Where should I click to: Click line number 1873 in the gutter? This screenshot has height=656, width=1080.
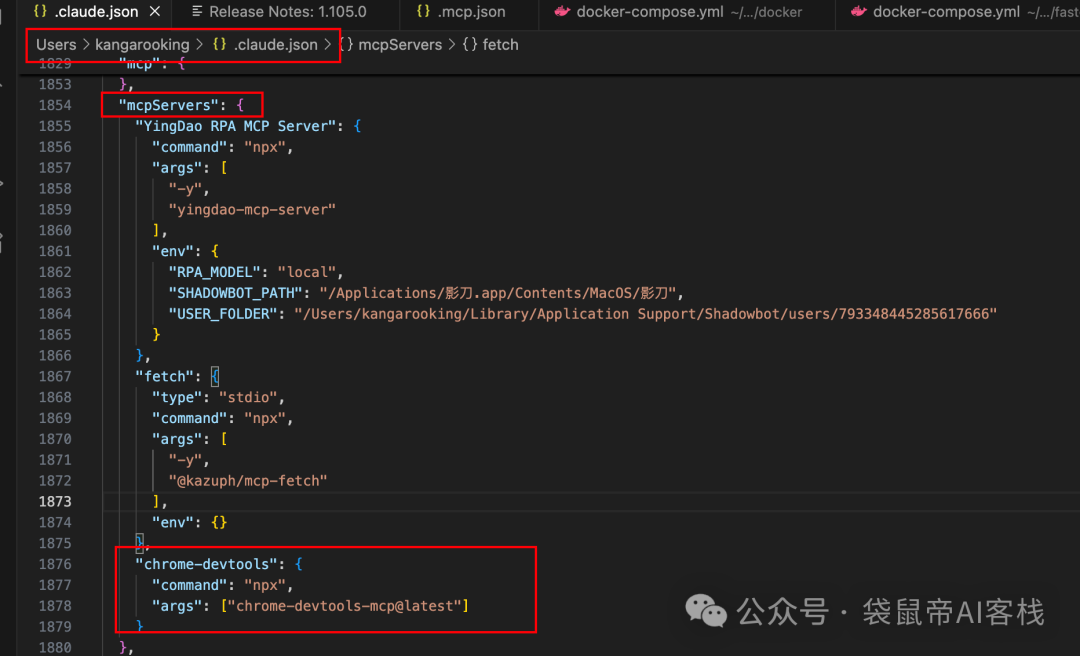pos(54,501)
